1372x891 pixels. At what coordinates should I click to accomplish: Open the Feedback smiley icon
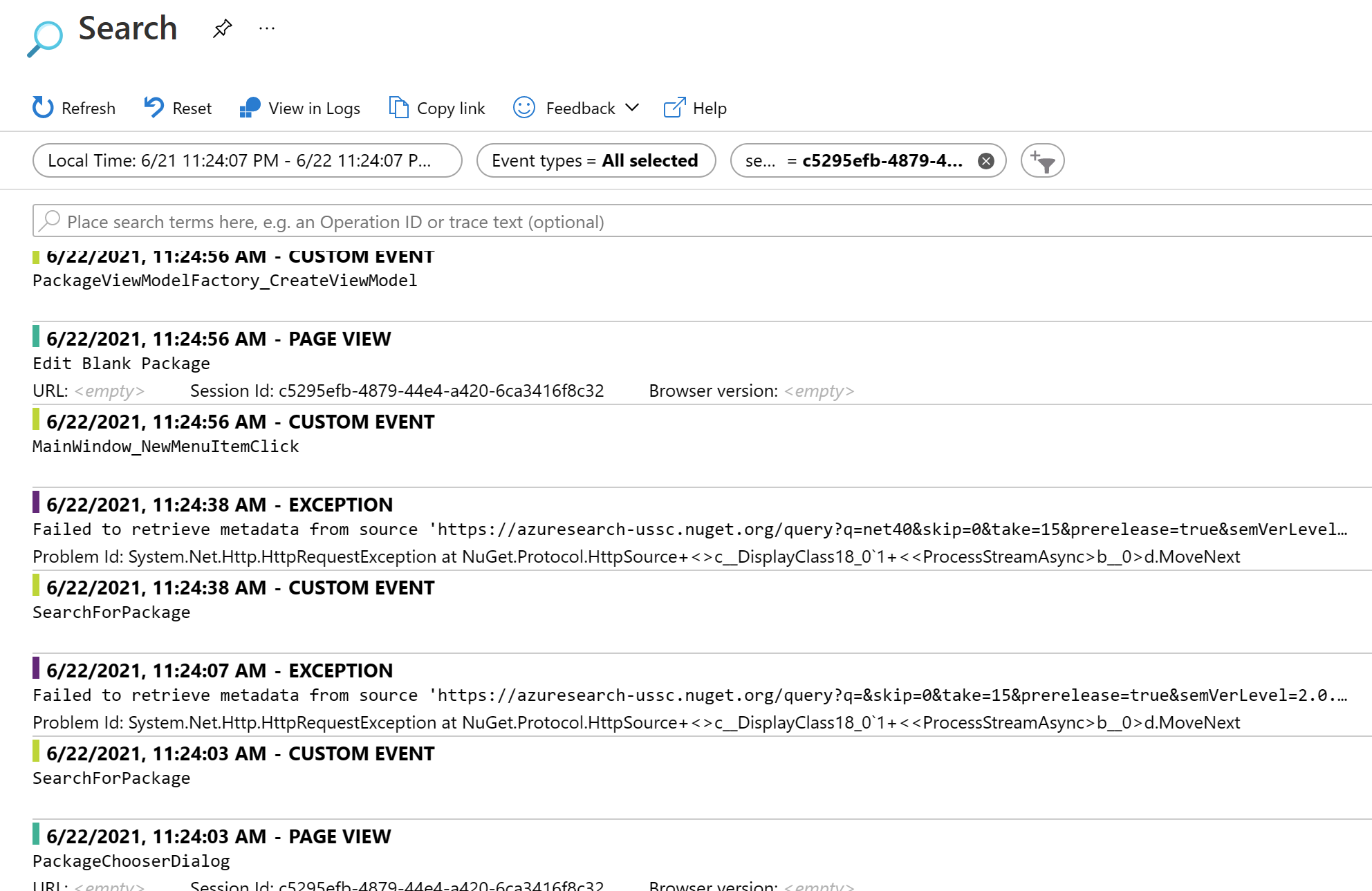[x=523, y=108]
